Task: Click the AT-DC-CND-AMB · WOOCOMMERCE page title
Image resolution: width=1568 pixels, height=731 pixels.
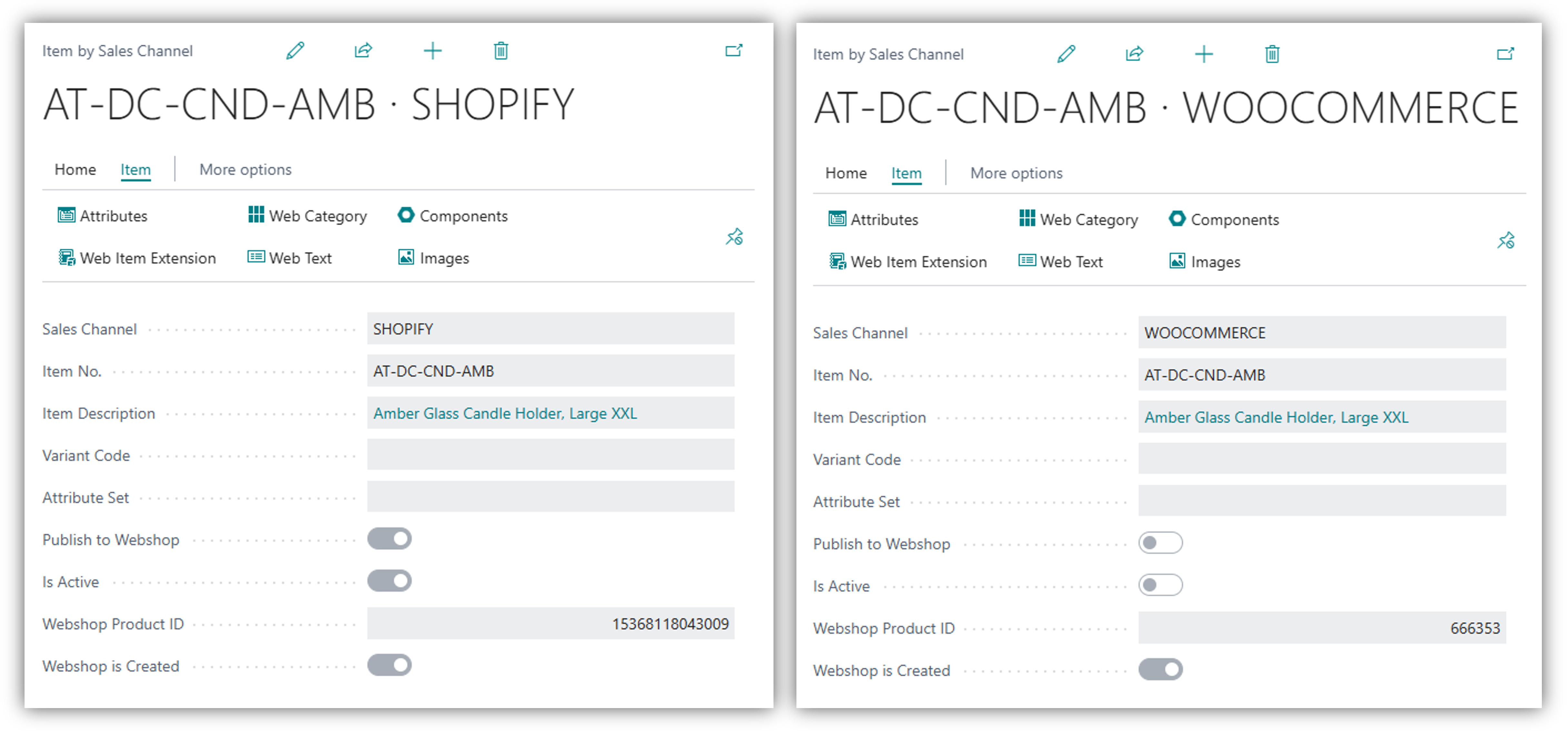Action: [x=1167, y=108]
